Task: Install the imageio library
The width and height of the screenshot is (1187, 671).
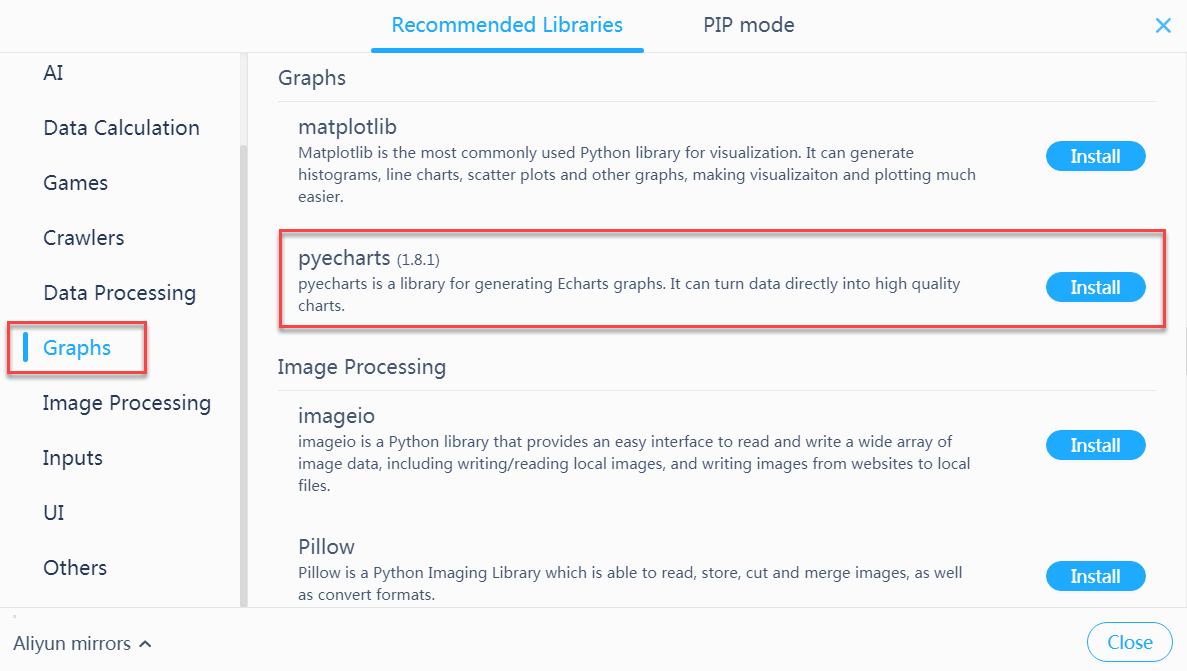Action: pyautogui.click(x=1095, y=446)
